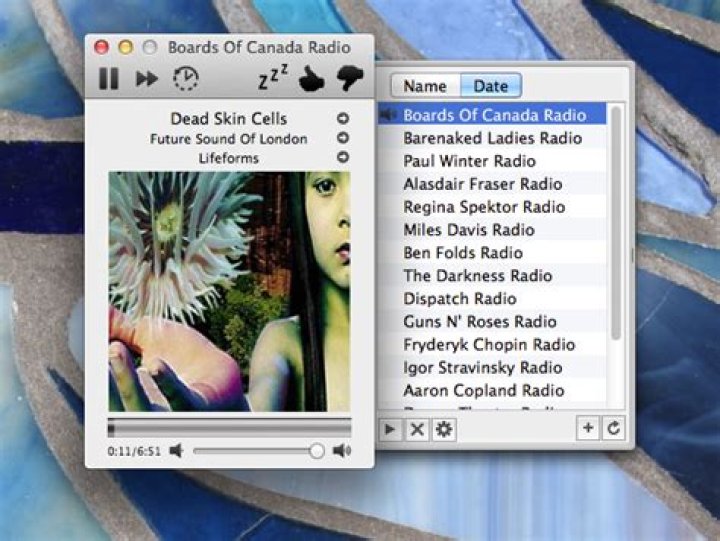The image size is (720, 541).
Task: Select Fryderyk Chopin Radio station
Action: [492, 344]
